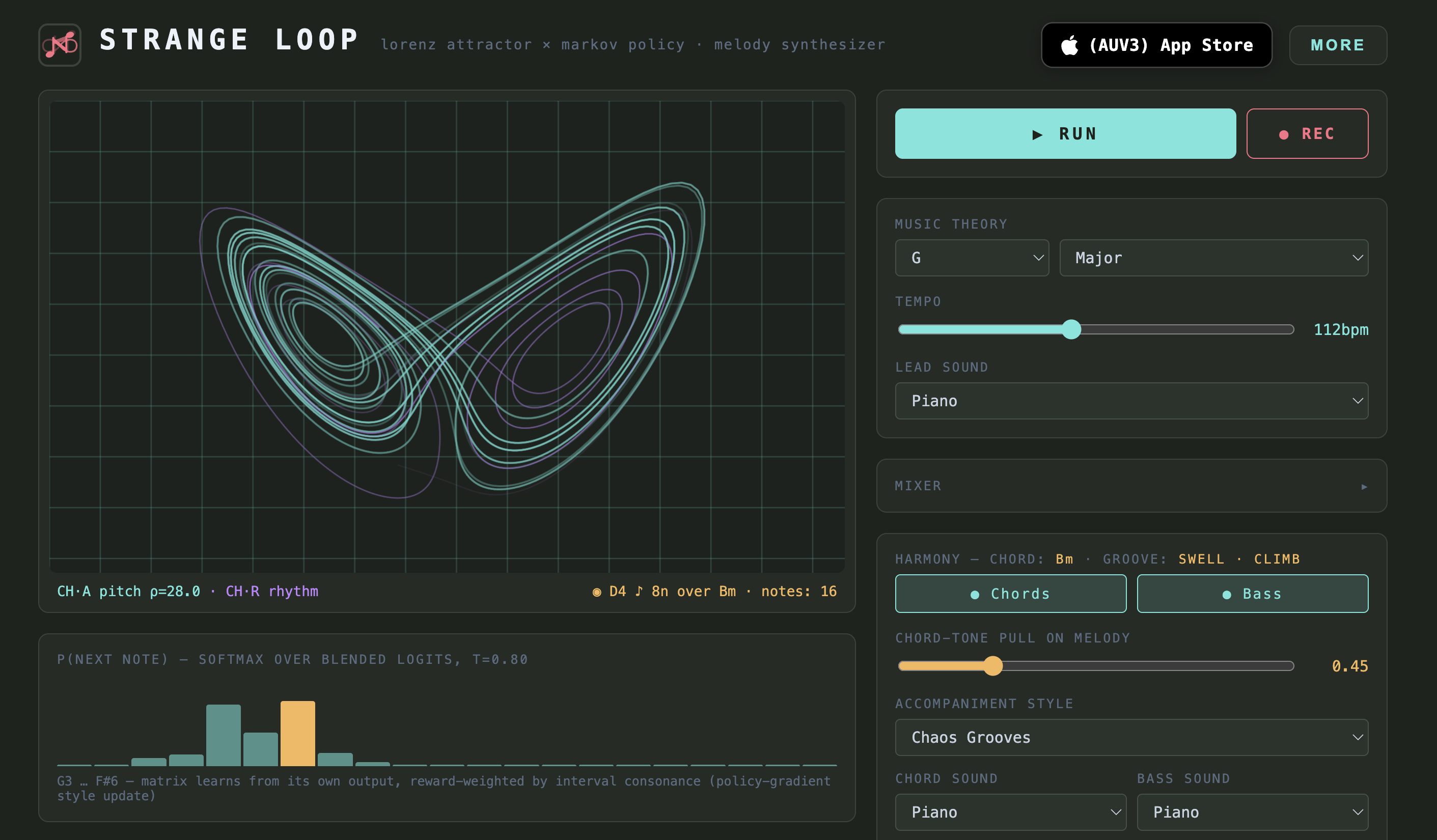The height and width of the screenshot is (840, 1437).
Task: Click the 'CH·R rhythm' label
Action: [x=272, y=592]
